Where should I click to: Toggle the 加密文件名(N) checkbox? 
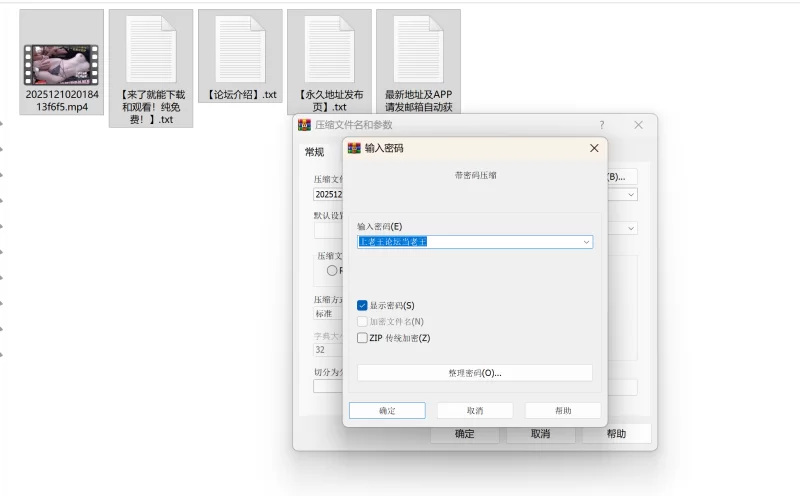pos(362,322)
